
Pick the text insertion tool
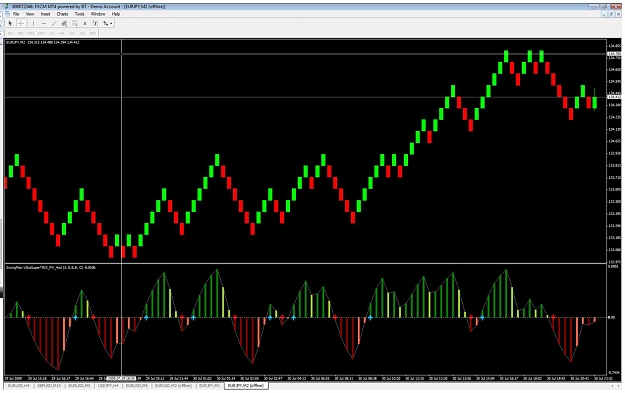[x=85, y=24]
